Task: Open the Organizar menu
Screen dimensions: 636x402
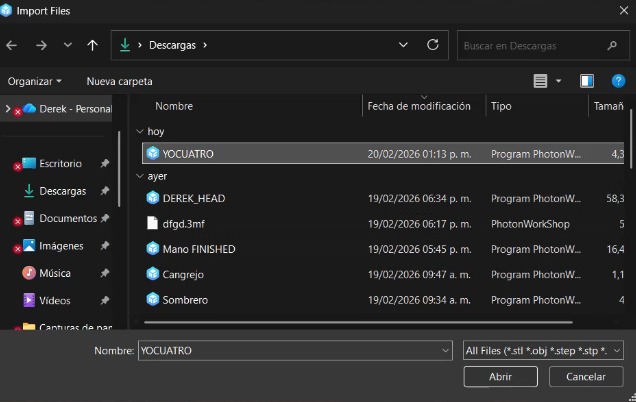Action: pos(34,81)
